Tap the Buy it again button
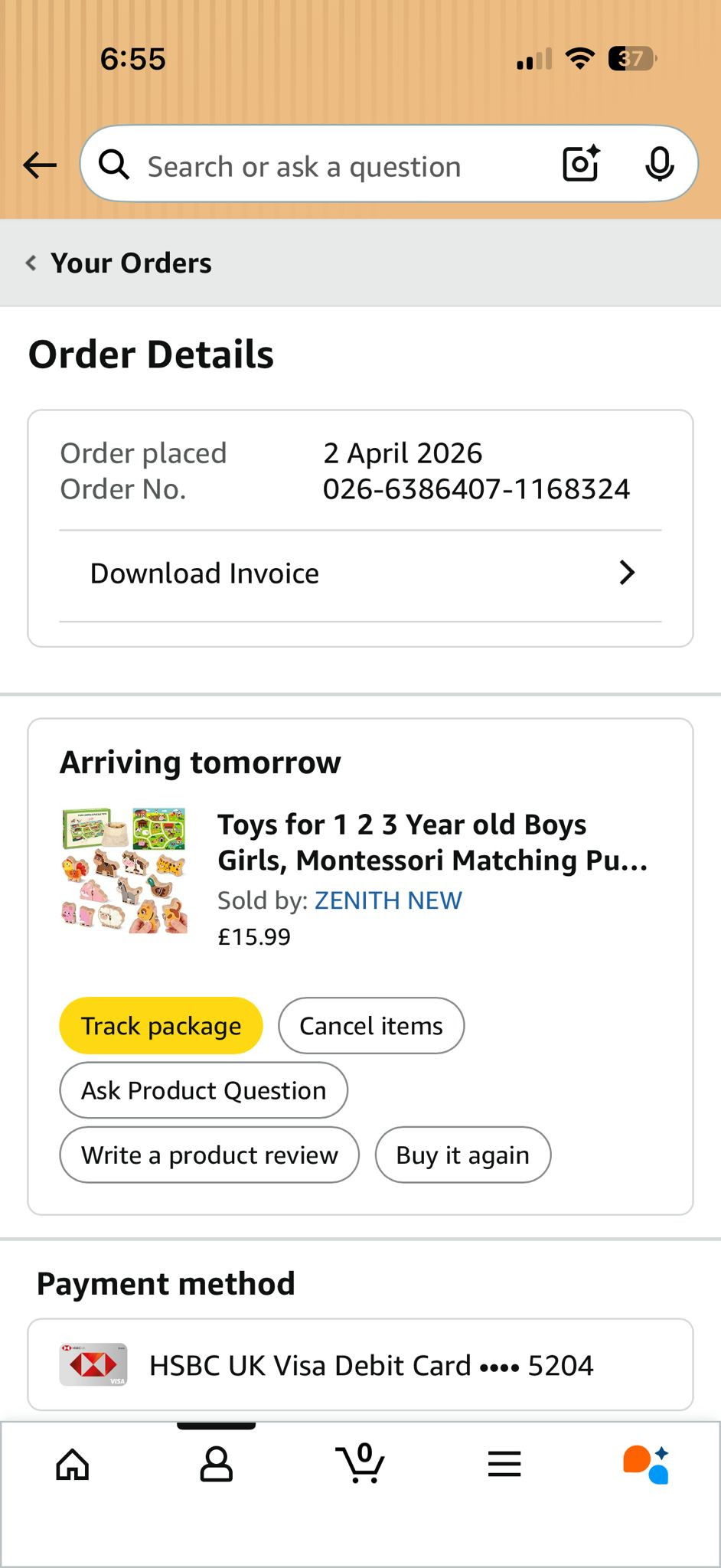 [462, 1155]
